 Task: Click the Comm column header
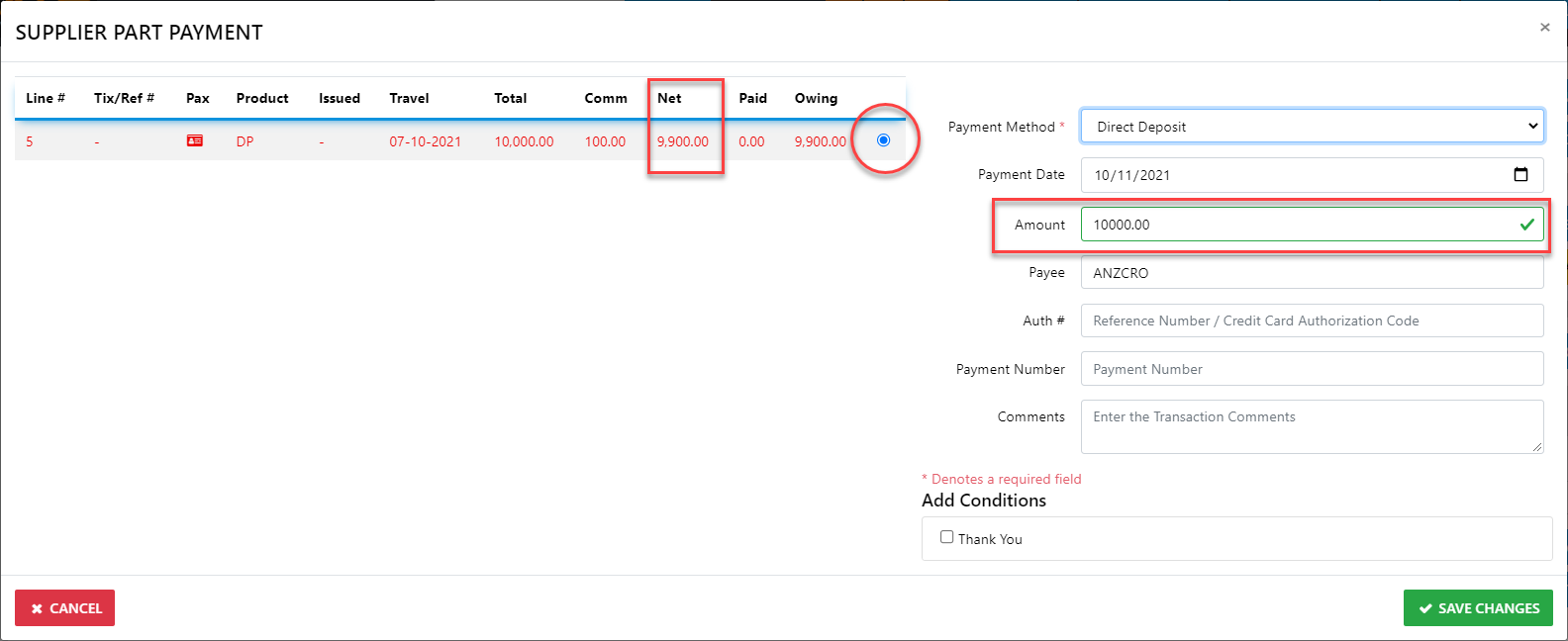click(x=606, y=98)
